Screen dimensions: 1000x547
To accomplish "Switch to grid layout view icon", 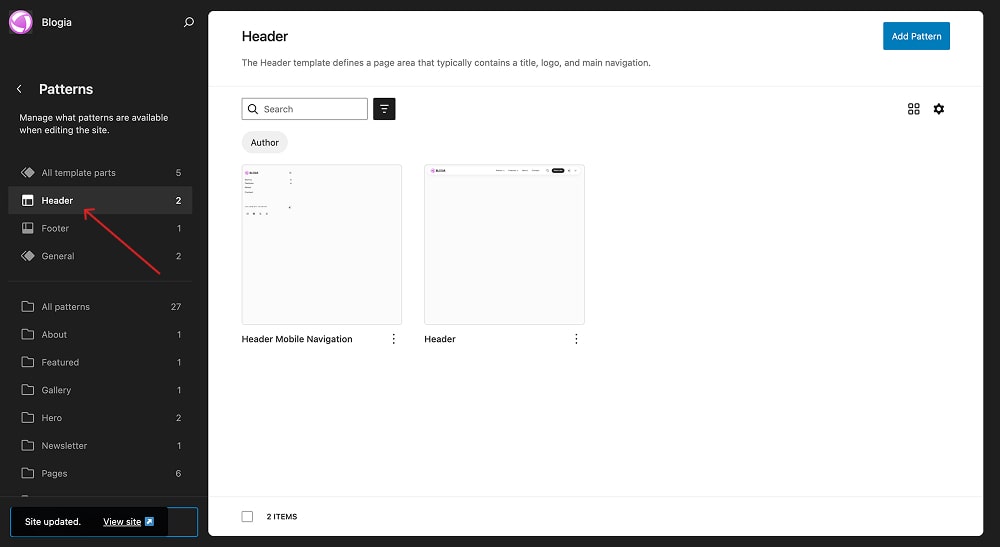I will pyautogui.click(x=913, y=109).
